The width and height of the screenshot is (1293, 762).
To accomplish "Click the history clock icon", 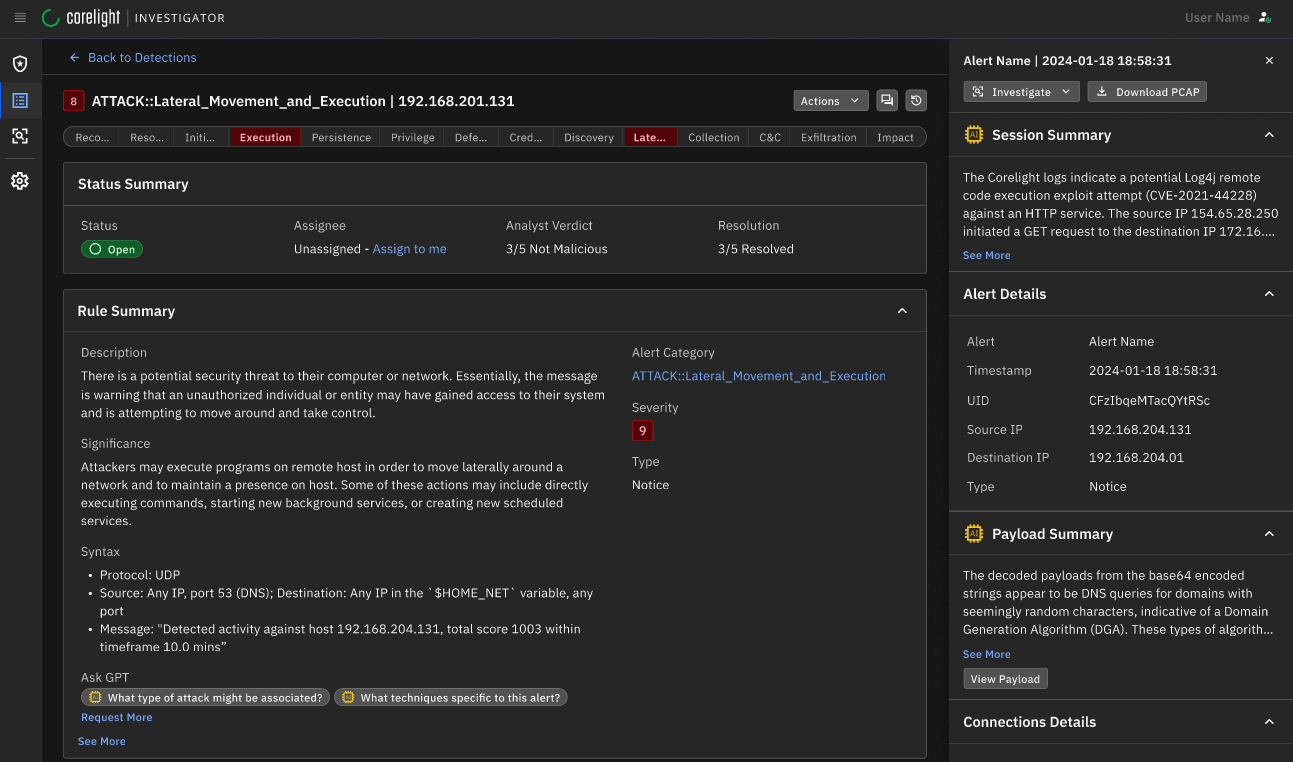I will click(916, 100).
